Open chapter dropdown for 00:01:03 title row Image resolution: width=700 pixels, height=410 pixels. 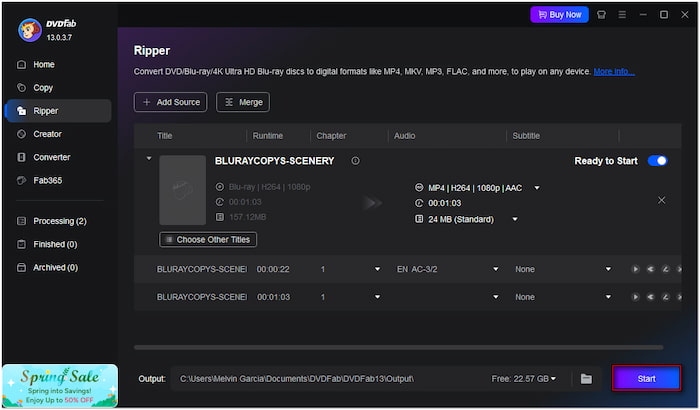tap(377, 297)
